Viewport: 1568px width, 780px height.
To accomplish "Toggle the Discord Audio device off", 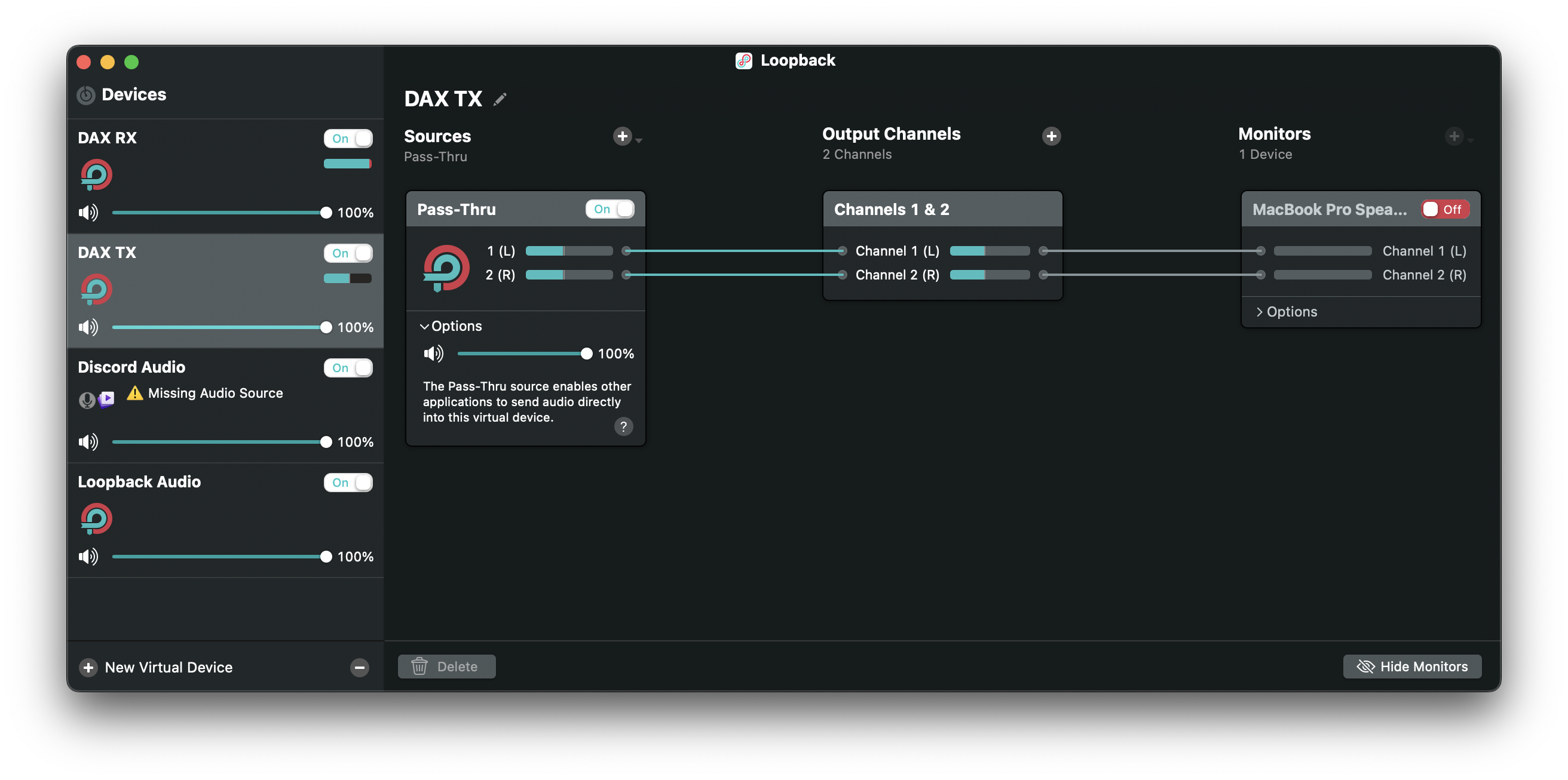I will coord(348,367).
